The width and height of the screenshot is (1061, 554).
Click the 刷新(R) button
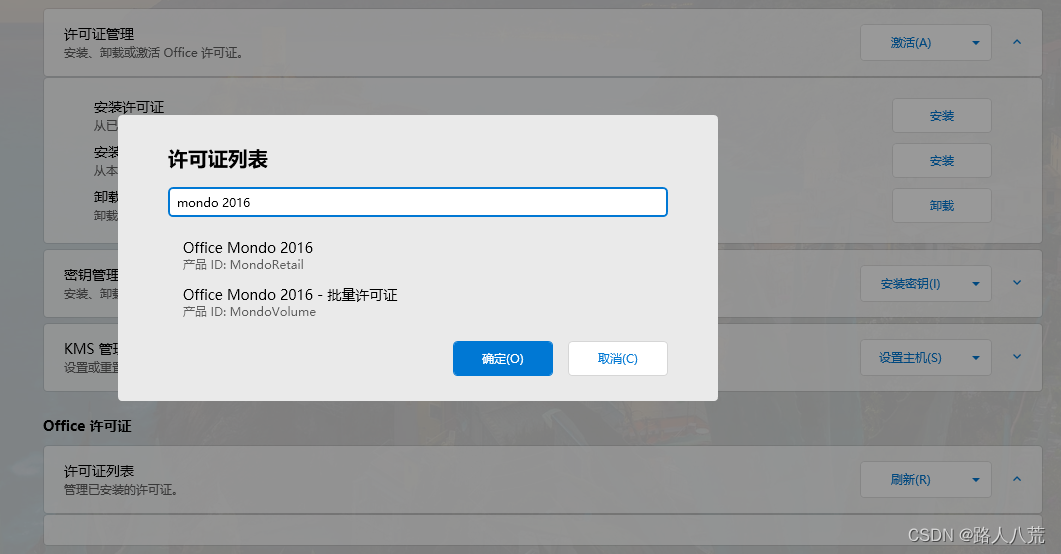(911, 480)
